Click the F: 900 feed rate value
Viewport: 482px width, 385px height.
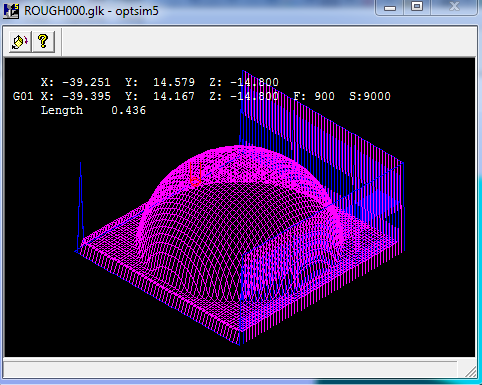click(314, 96)
